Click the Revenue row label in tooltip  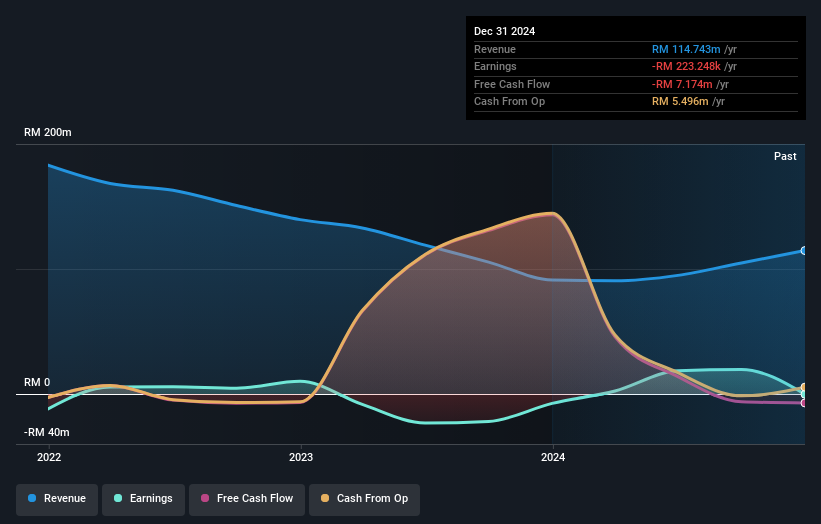[x=495, y=49]
